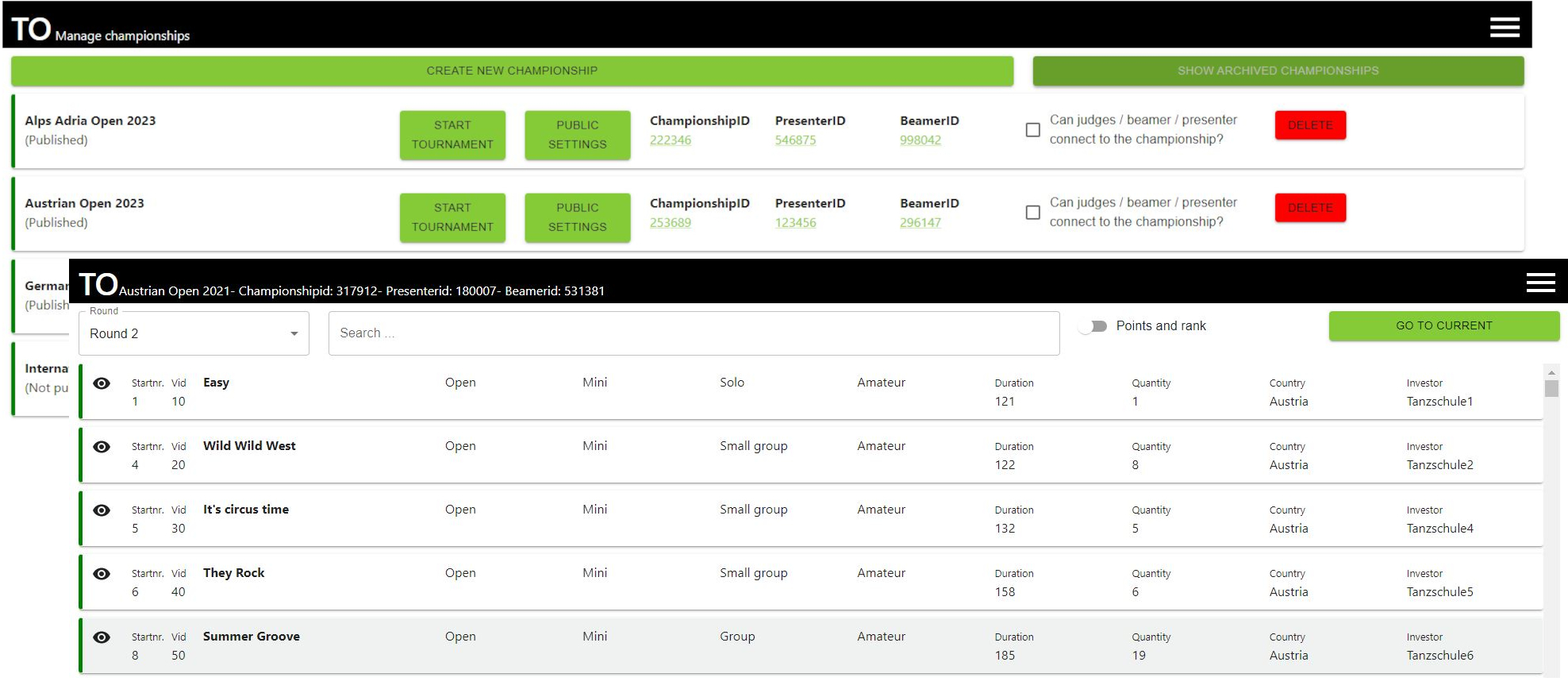
Task: Toggle the Points and rank switch
Action: point(1093,326)
